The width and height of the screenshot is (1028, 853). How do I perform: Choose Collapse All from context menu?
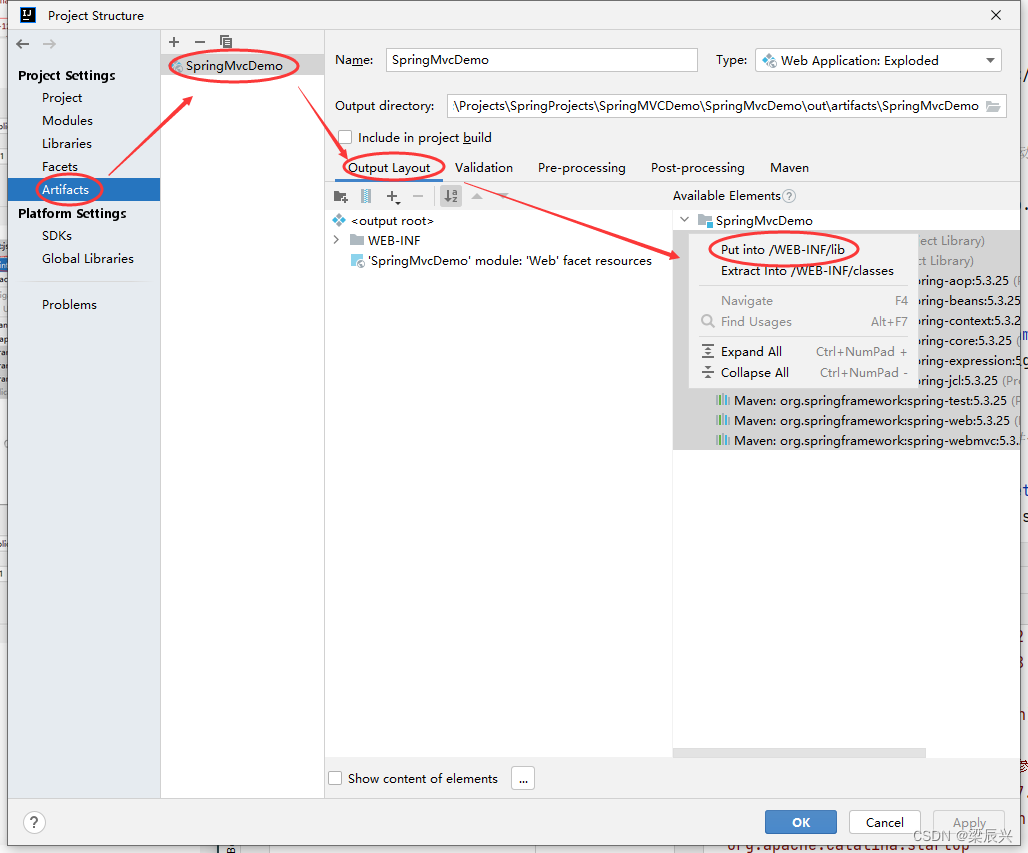pos(804,373)
